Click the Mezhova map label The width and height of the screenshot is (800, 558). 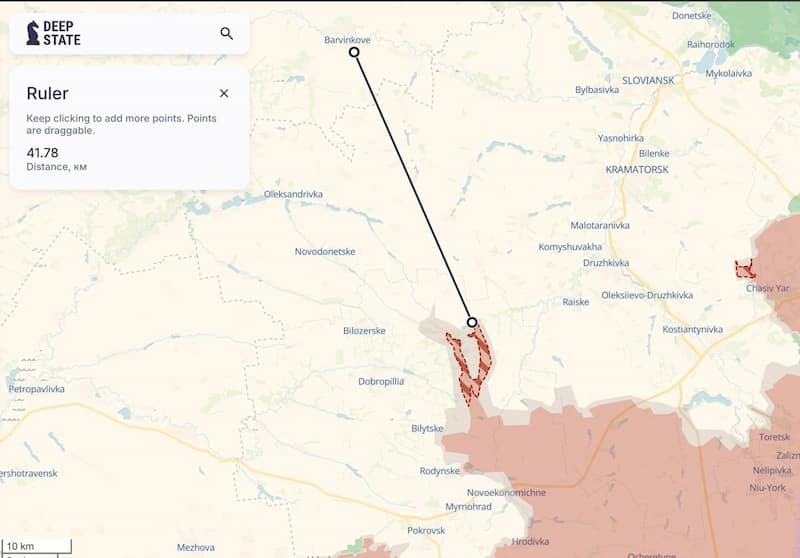[195, 547]
